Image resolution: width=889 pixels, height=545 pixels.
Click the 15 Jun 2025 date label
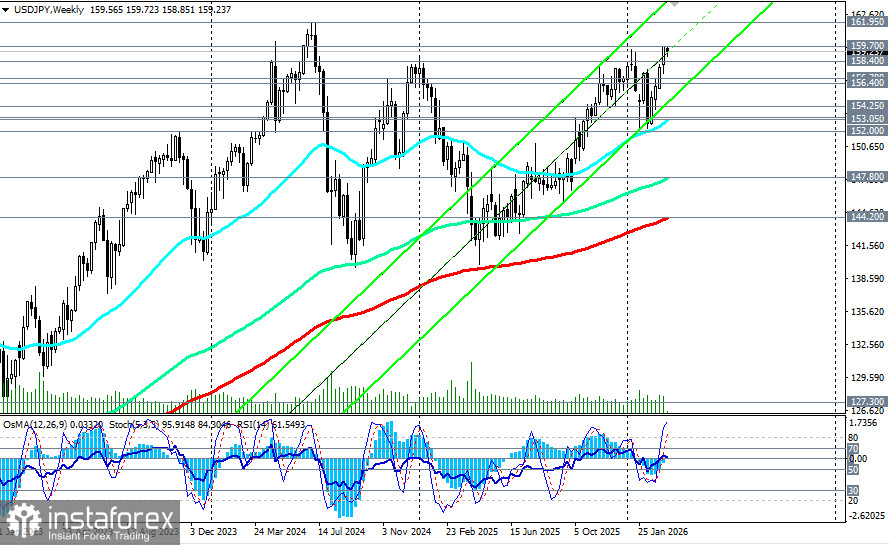(x=535, y=532)
